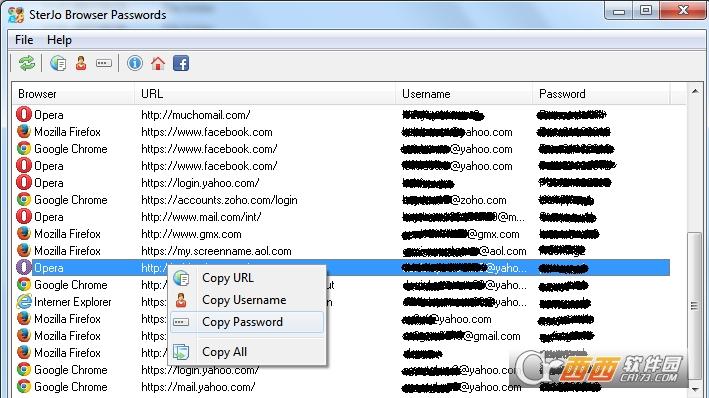Minimize the SterJo Browser Passwords window

tap(619, 11)
